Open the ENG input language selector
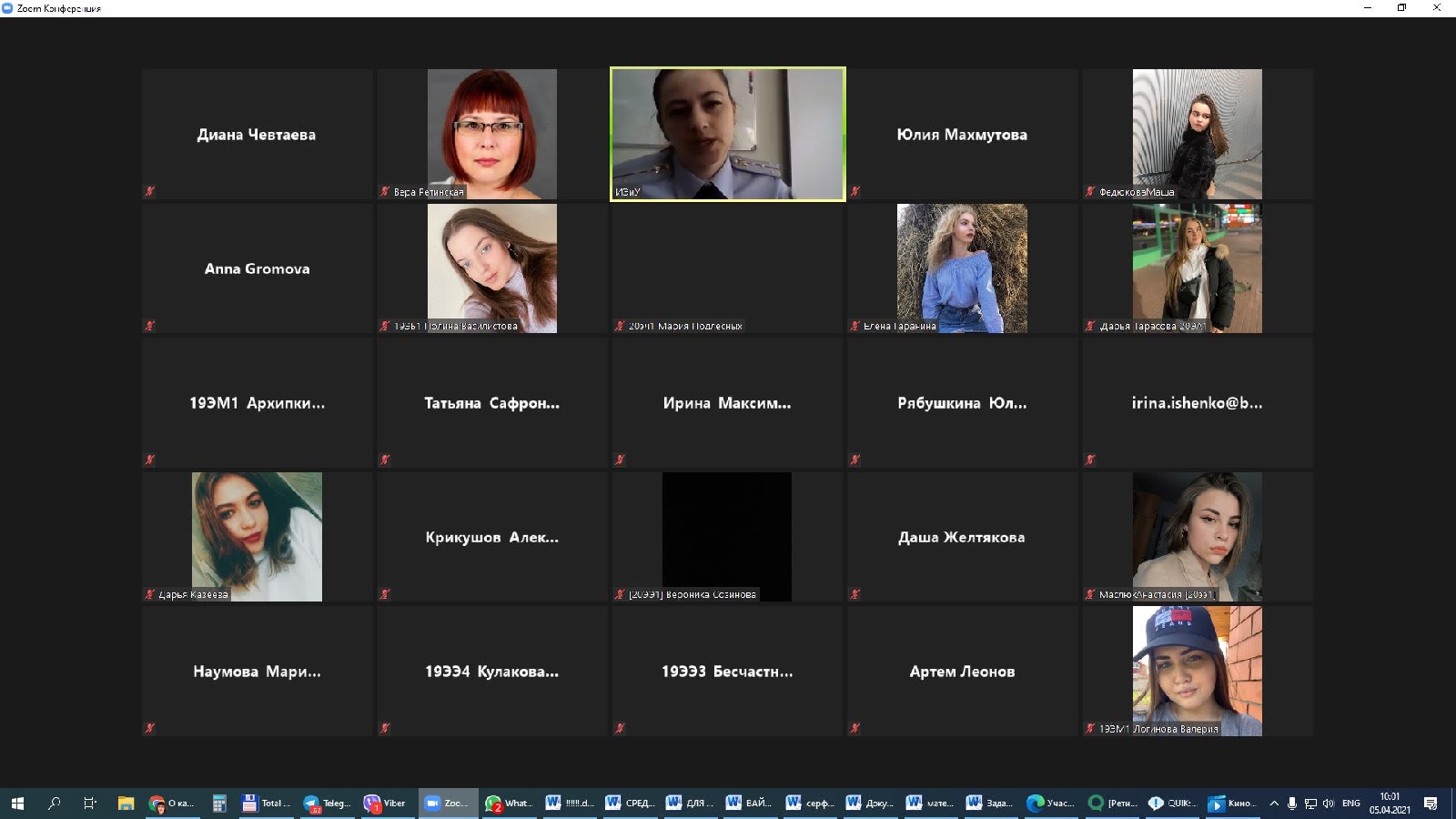This screenshot has width=1456, height=819. (x=1351, y=803)
